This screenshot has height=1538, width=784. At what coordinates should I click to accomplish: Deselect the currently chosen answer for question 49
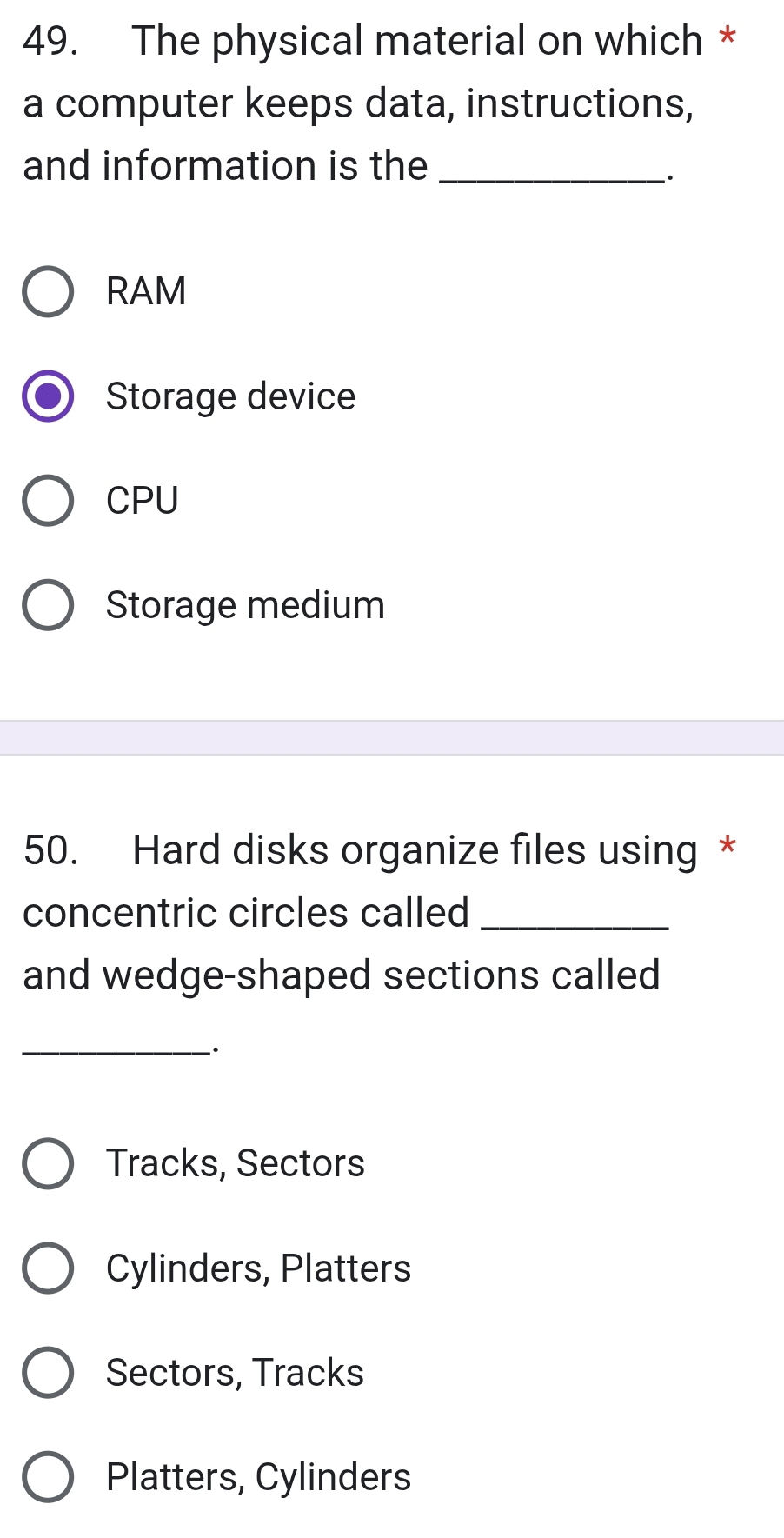pos(50,396)
